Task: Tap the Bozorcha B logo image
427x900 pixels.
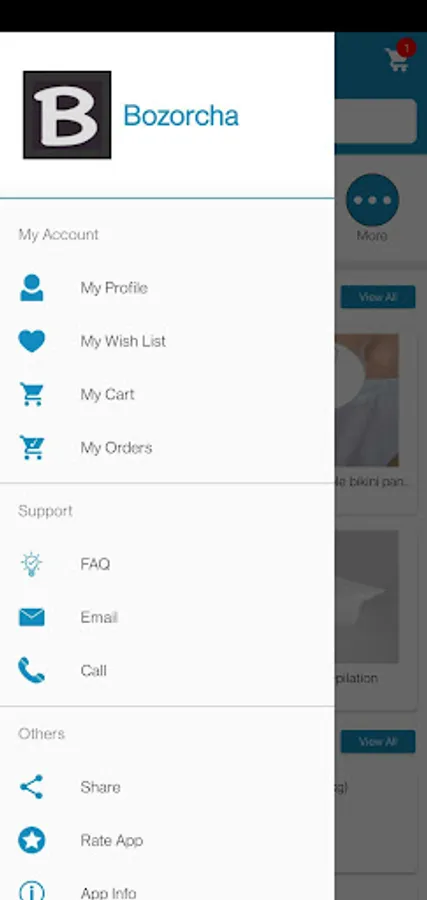Action: click(67, 115)
